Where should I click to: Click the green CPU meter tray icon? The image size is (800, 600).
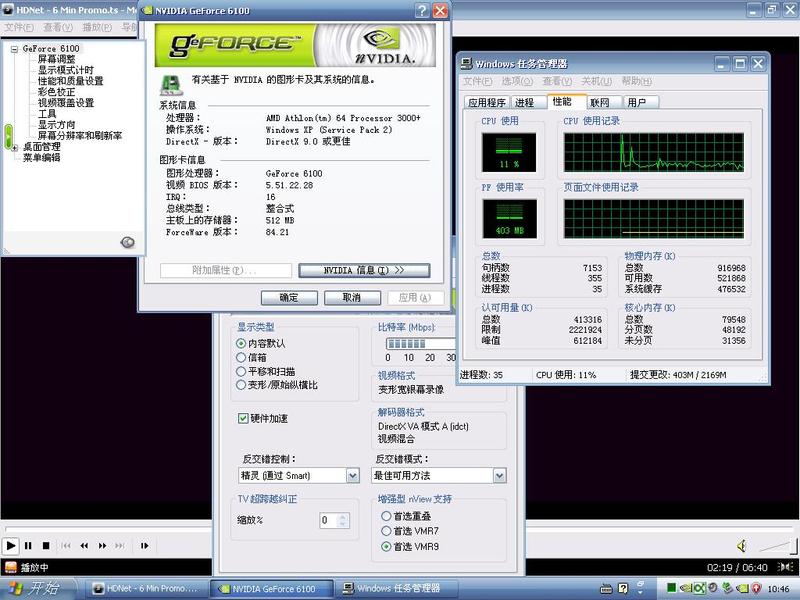tap(671, 588)
